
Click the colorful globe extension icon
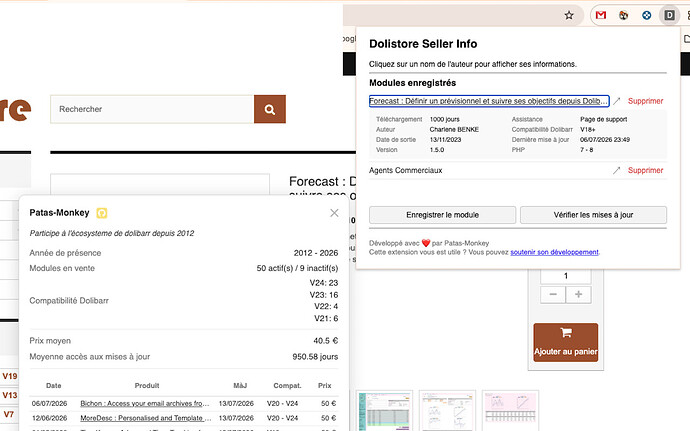(x=624, y=15)
